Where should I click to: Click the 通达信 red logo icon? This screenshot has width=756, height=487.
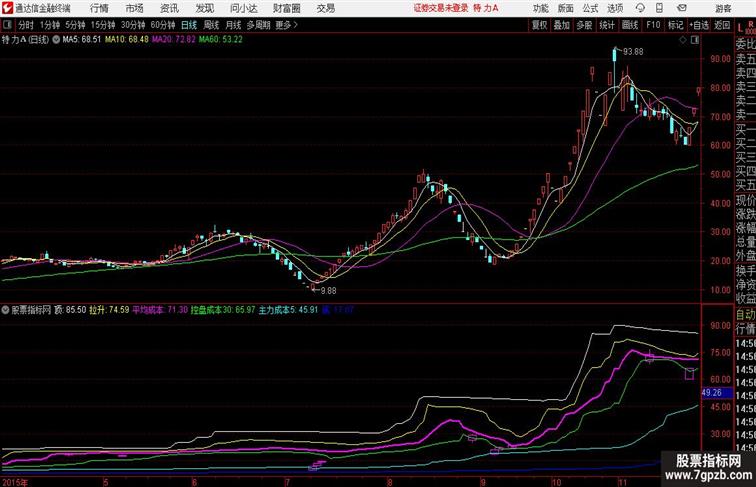pyautogui.click(x=7, y=8)
